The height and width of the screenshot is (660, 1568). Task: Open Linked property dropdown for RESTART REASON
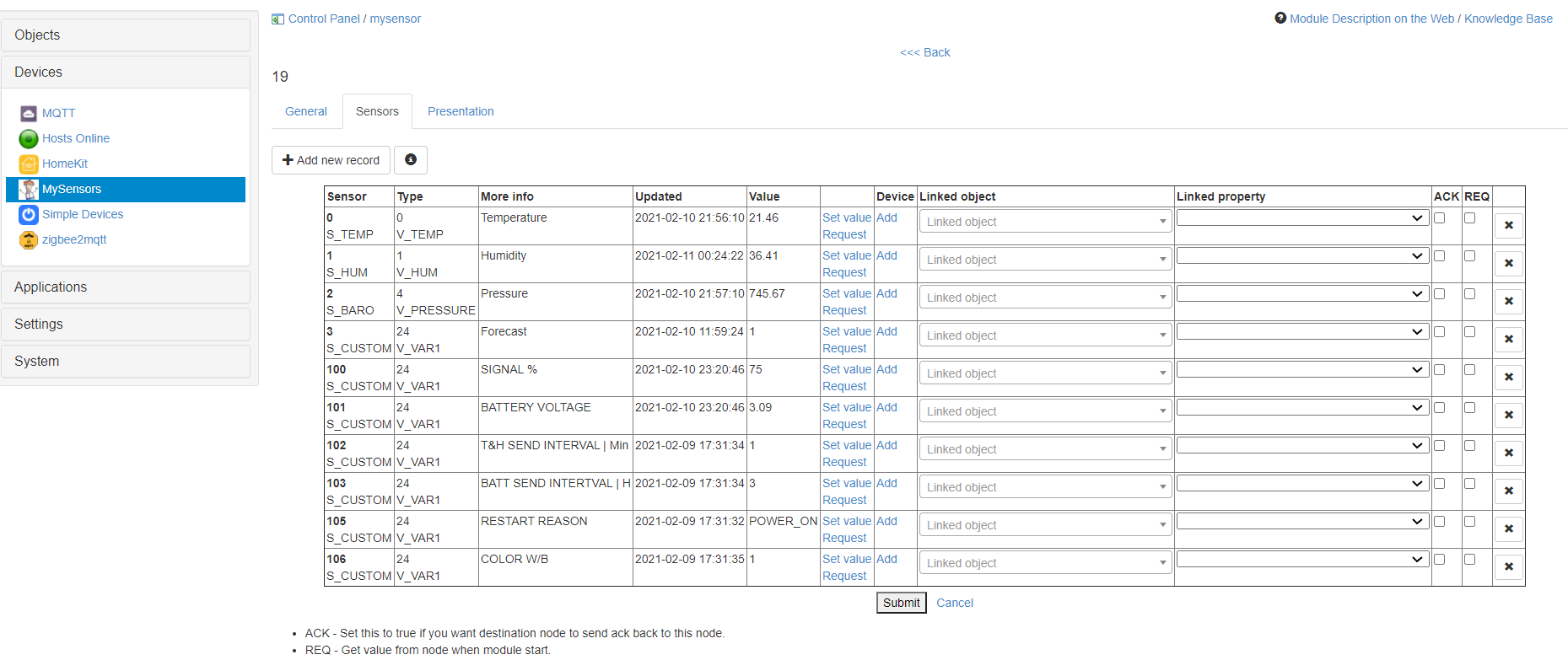pyautogui.click(x=1302, y=521)
